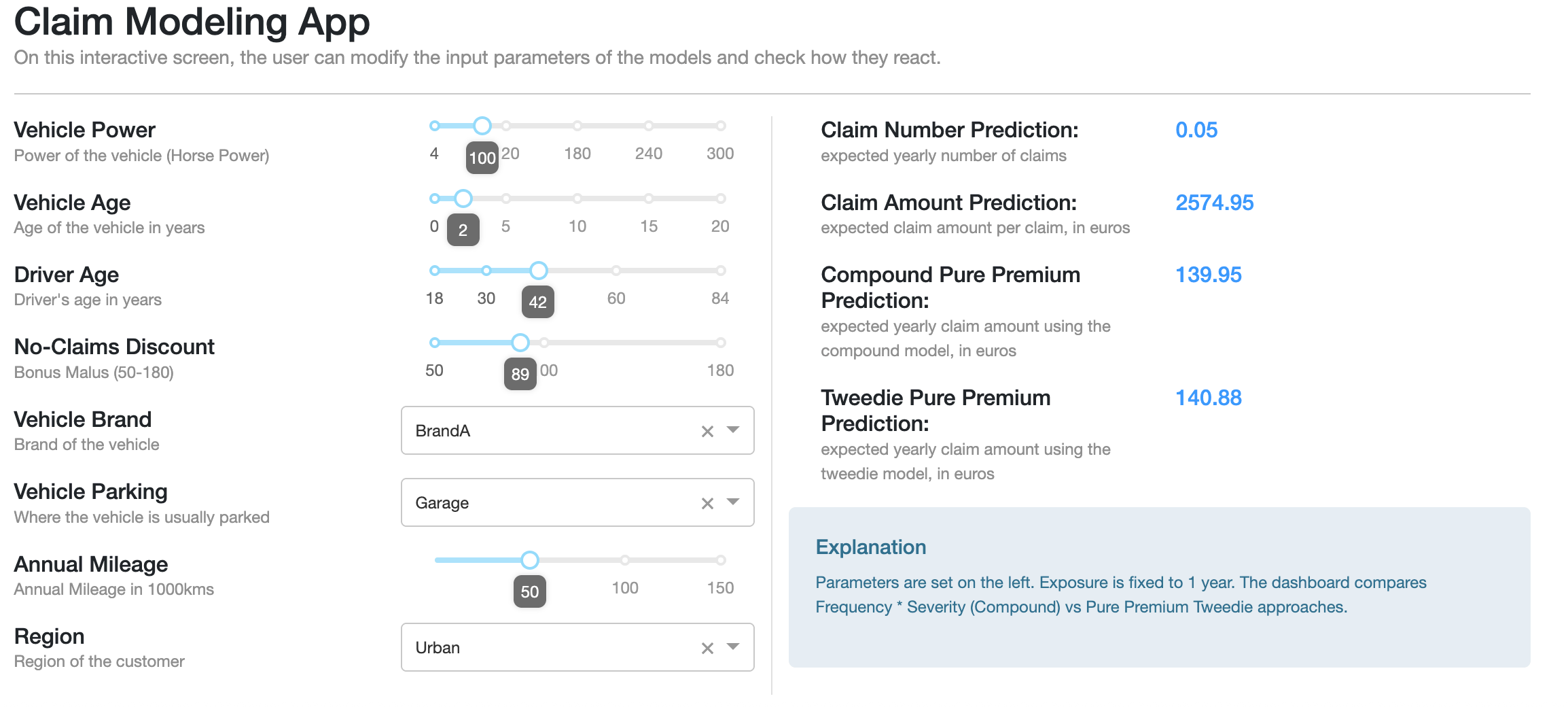The image size is (1568, 707).
Task: Open the Region dropdown arrow
Action: pos(734,646)
